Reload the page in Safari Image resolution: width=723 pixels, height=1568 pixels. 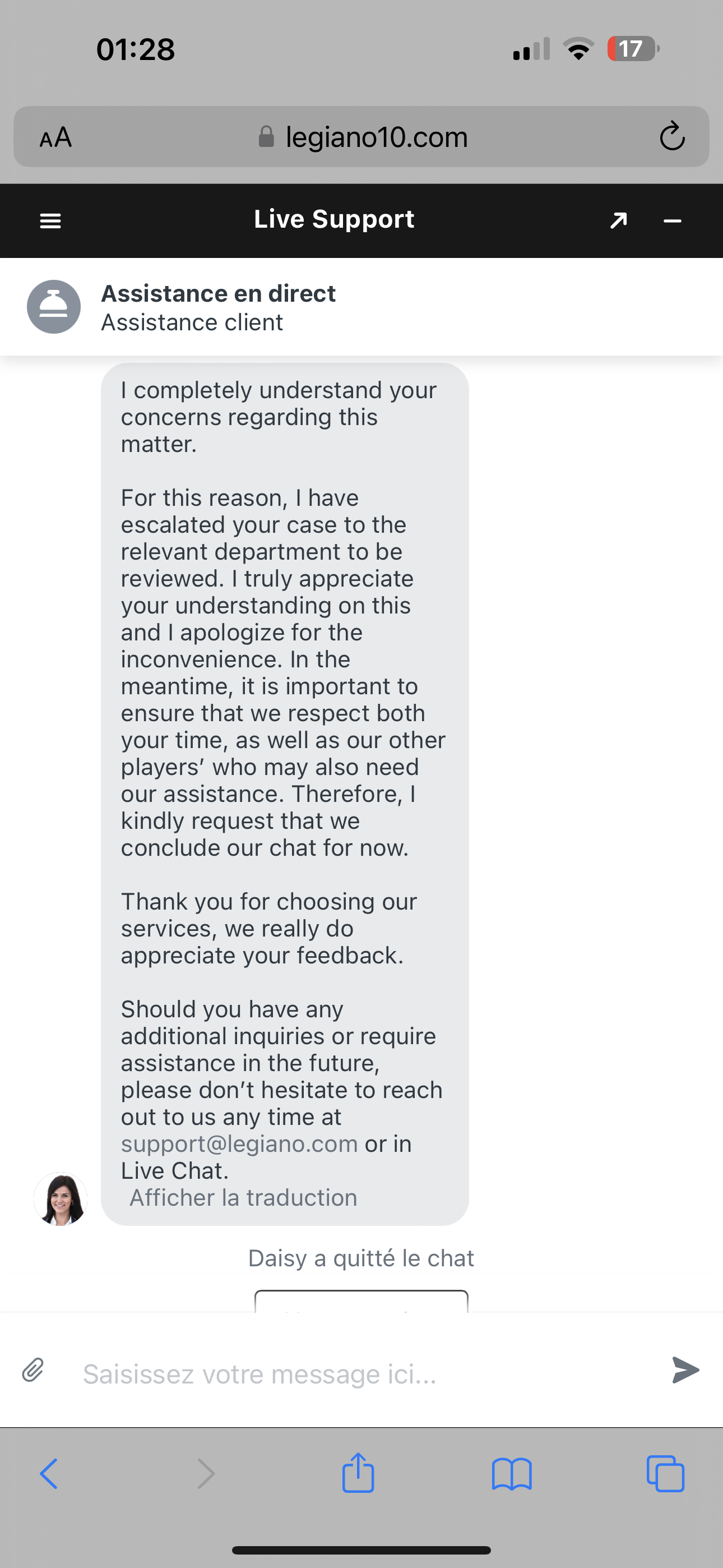pos(672,136)
